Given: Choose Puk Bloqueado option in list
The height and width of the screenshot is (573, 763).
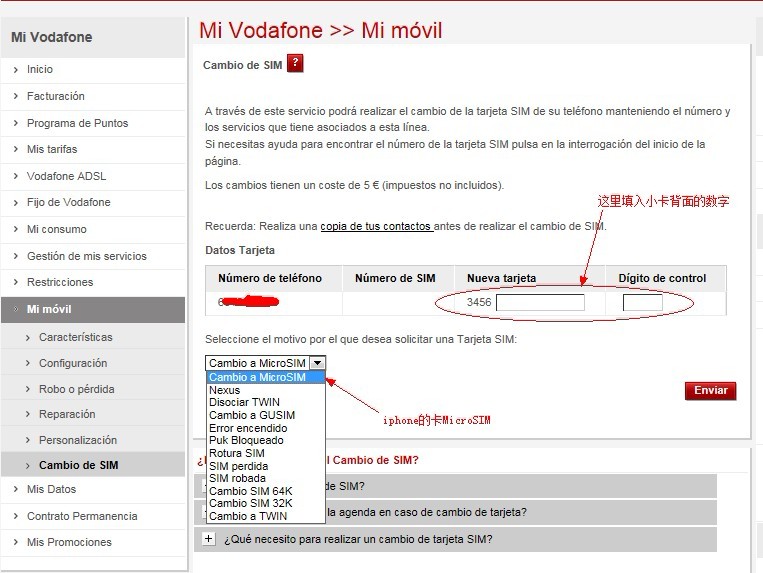Looking at the screenshot, I should coord(246,440).
